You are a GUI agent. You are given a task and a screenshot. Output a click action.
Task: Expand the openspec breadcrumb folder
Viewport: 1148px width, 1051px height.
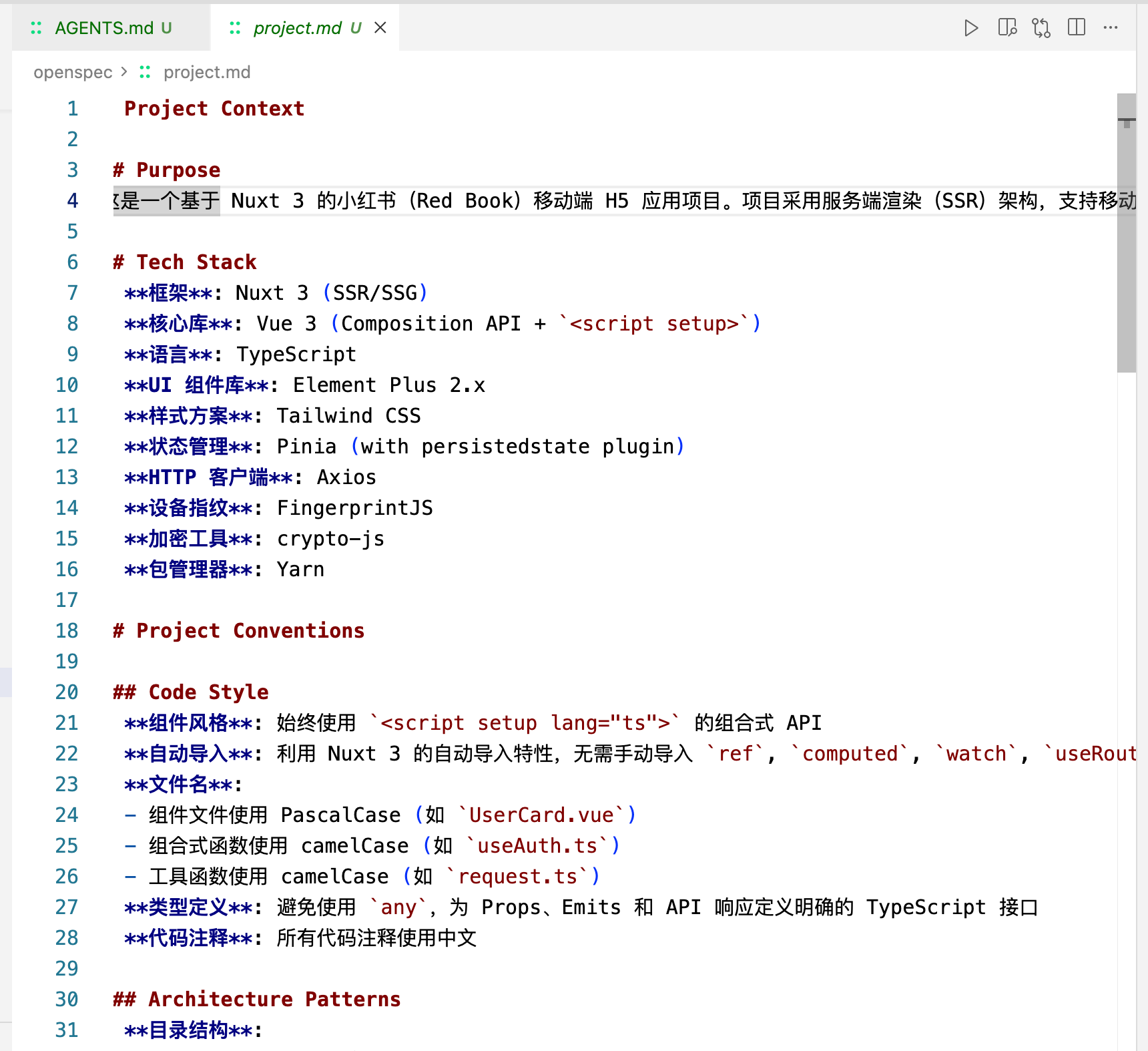coord(73,72)
